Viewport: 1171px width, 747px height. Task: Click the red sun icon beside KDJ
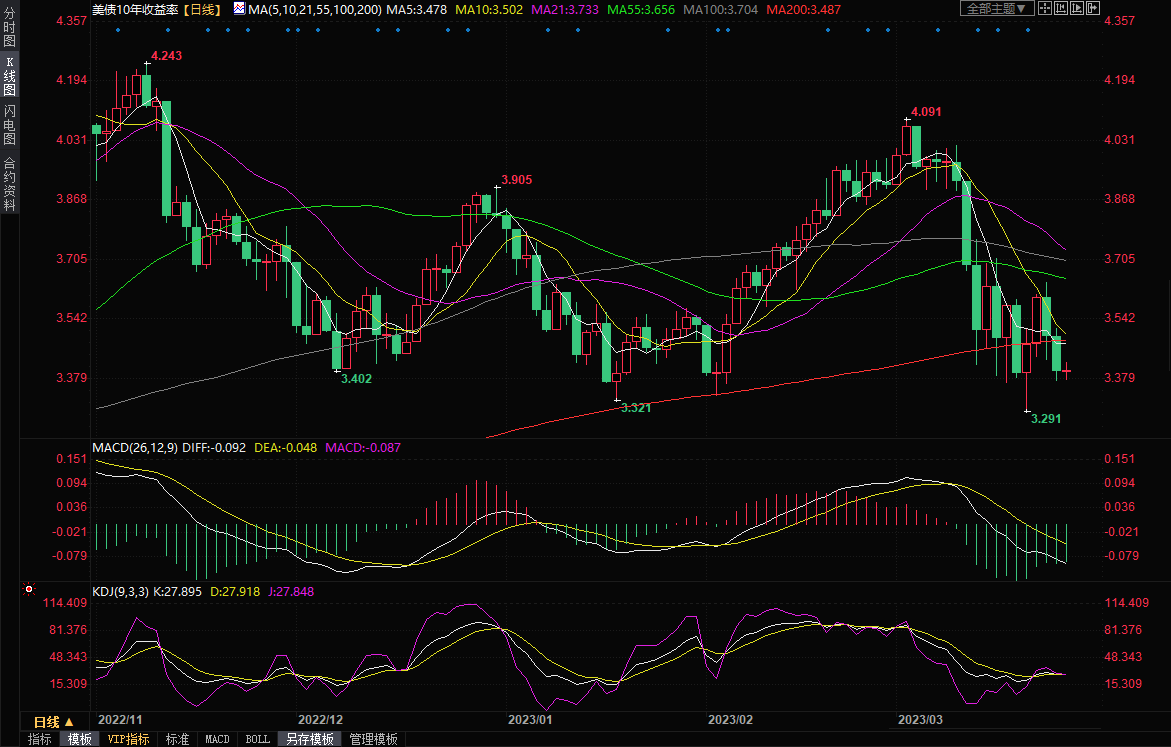29,590
